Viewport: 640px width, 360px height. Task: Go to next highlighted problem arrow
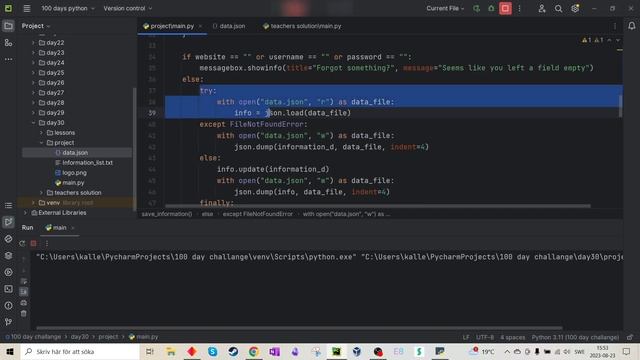(618, 40)
